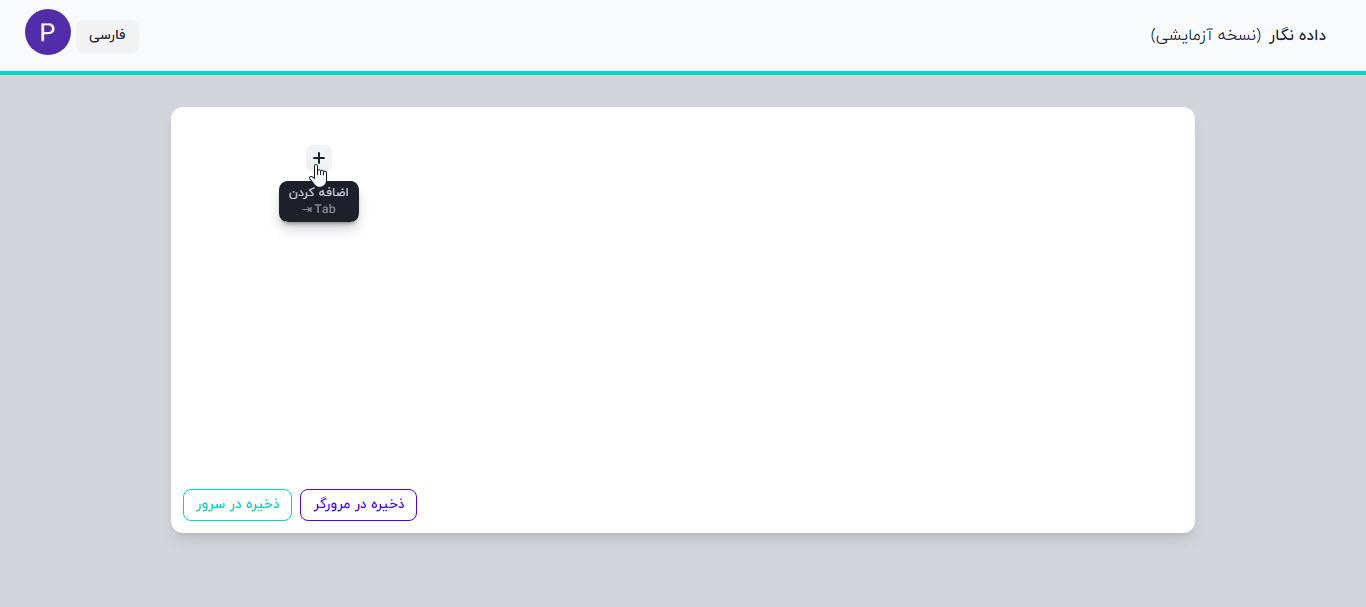Save the document in the browser with the purple-outlined button
Viewport: 1366px width, 607px height.
coord(358,505)
